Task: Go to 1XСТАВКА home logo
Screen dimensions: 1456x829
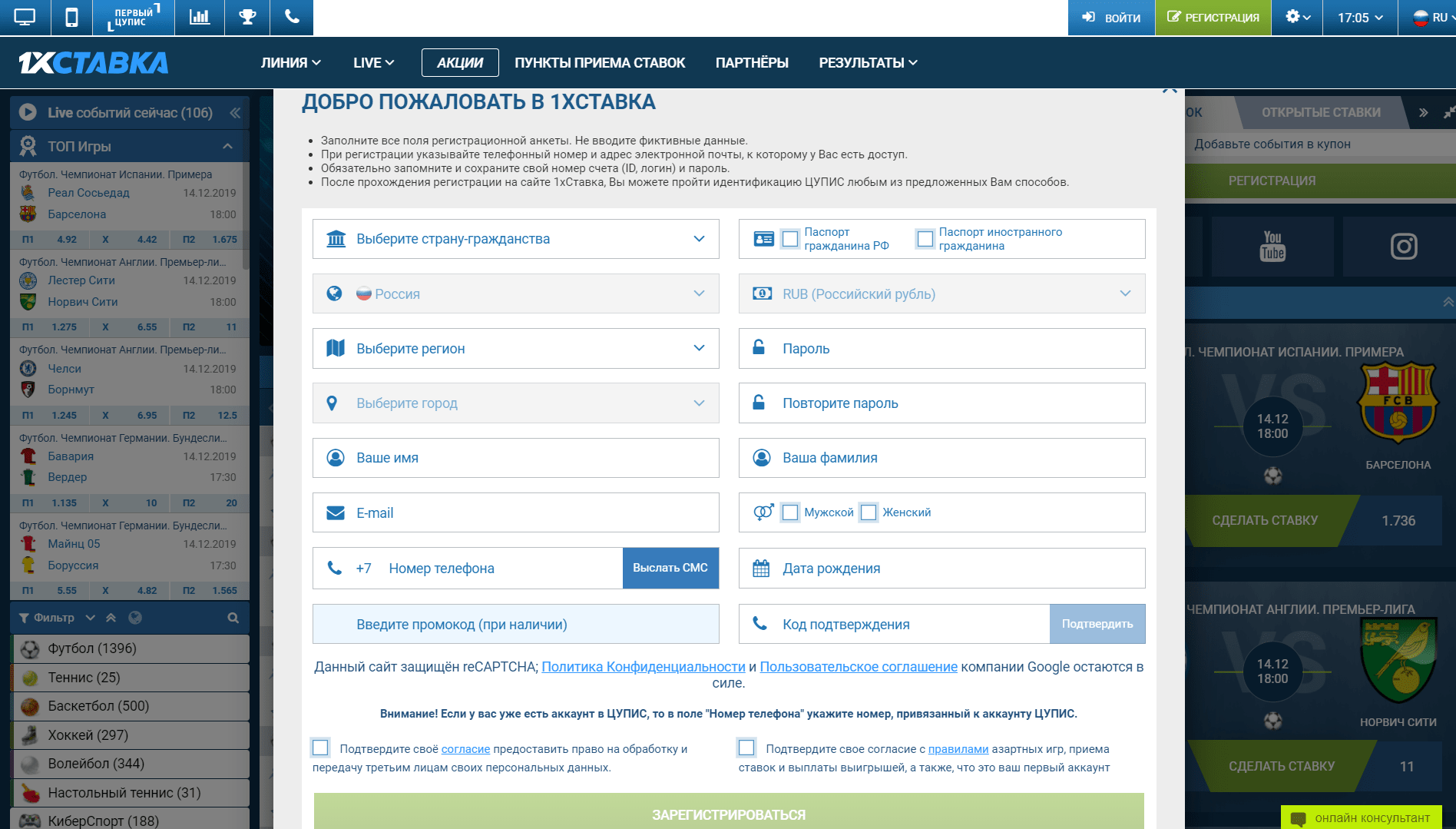Action: pyautogui.click(x=93, y=62)
